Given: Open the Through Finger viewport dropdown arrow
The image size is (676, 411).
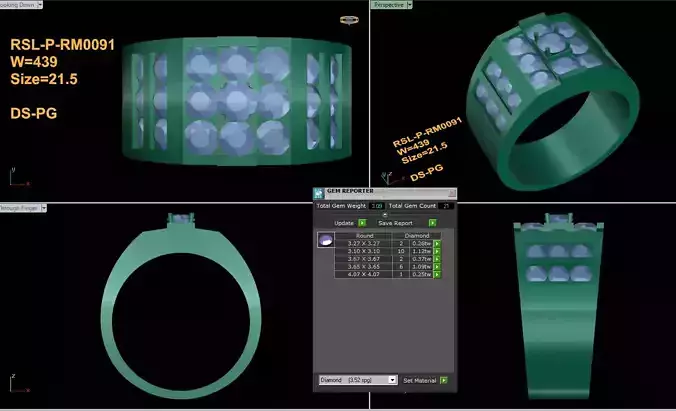Looking at the screenshot, I should [x=44, y=208].
